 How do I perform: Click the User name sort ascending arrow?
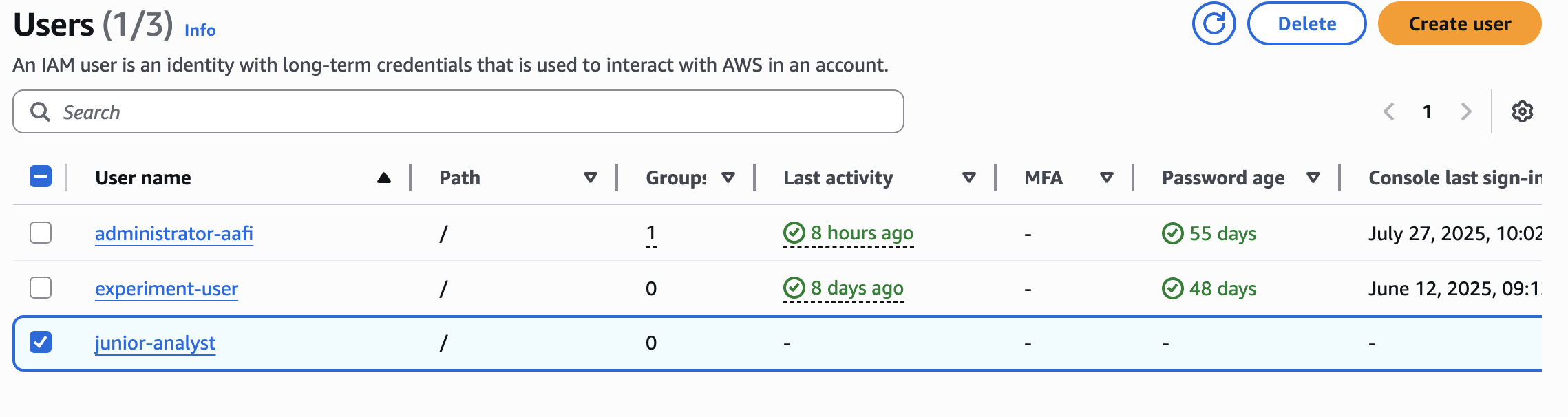coord(384,178)
